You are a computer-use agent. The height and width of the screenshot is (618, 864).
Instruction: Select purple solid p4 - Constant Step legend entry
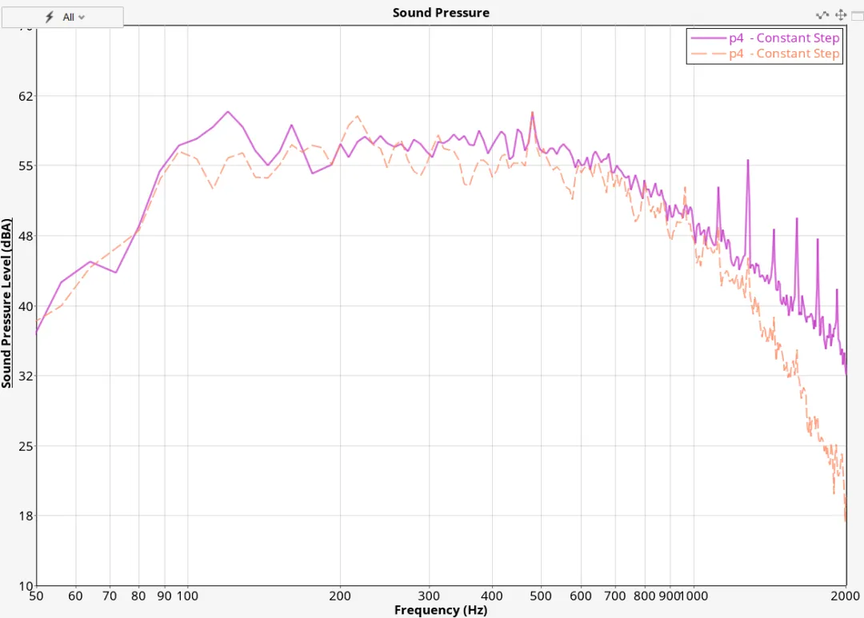pyautogui.click(x=765, y=38)
